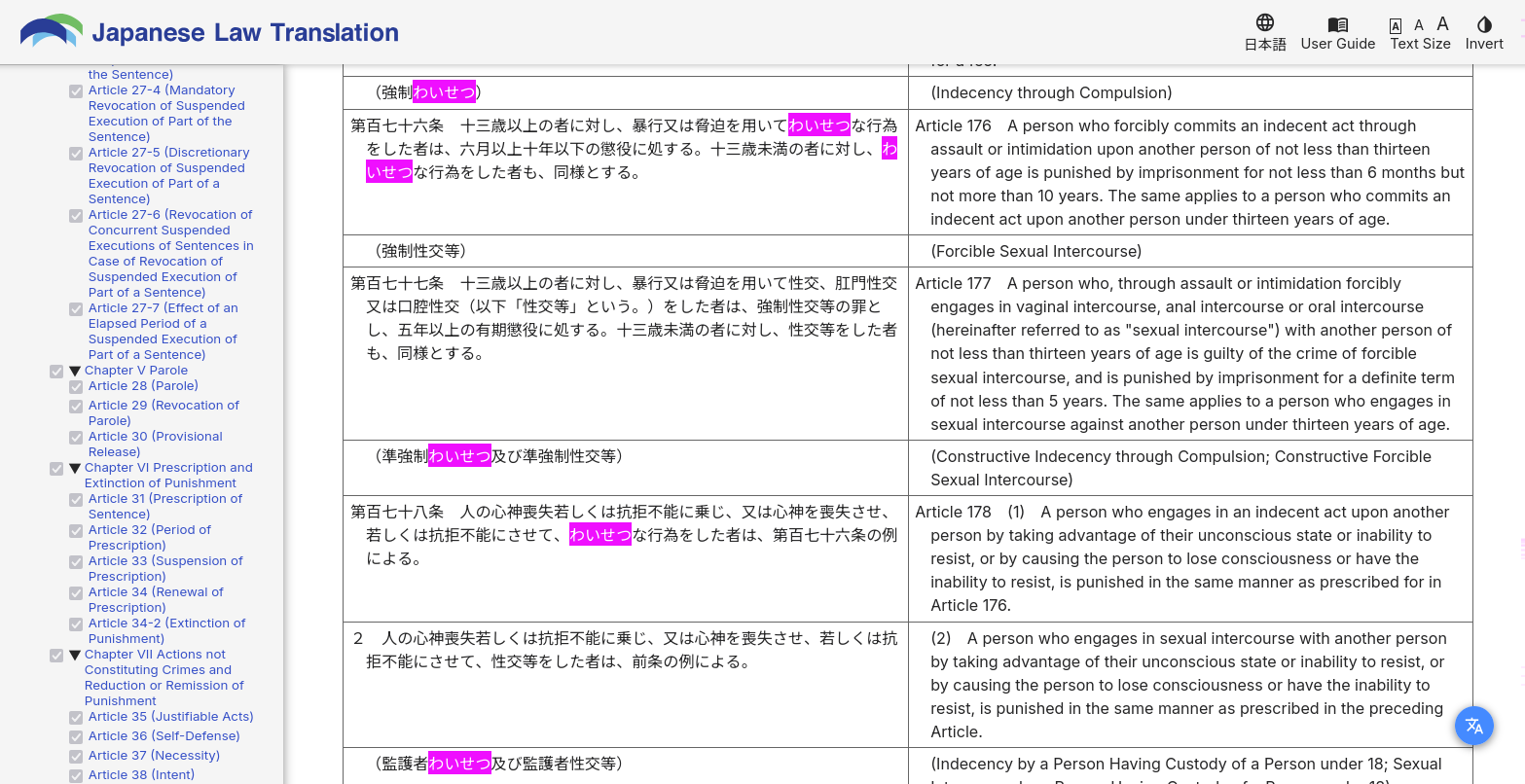Collapse the Chapter V Parole triangle
This screenshot has height=784, width=1525.
coord(75,371)
